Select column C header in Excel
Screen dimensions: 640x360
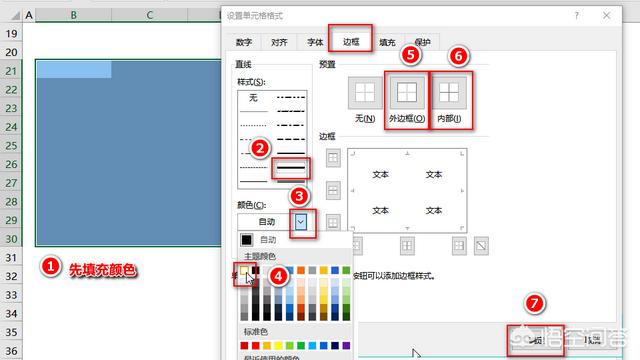point(149,16)
